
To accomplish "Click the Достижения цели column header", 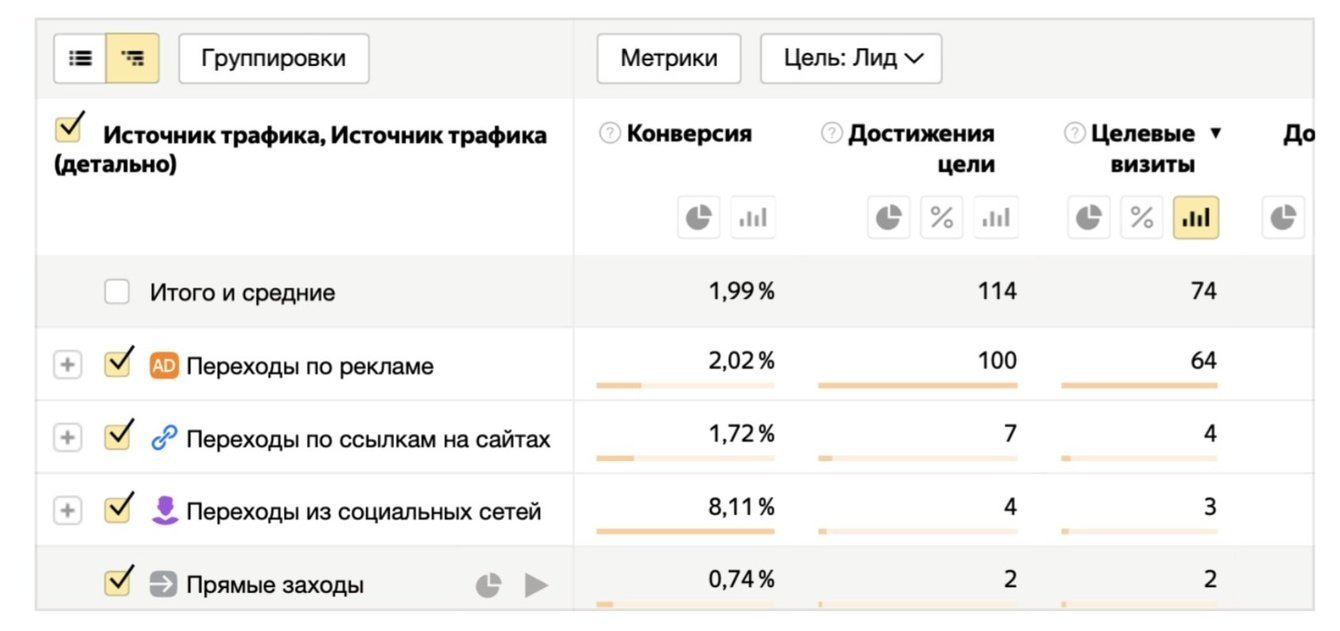I will click(x=921, y=148).
